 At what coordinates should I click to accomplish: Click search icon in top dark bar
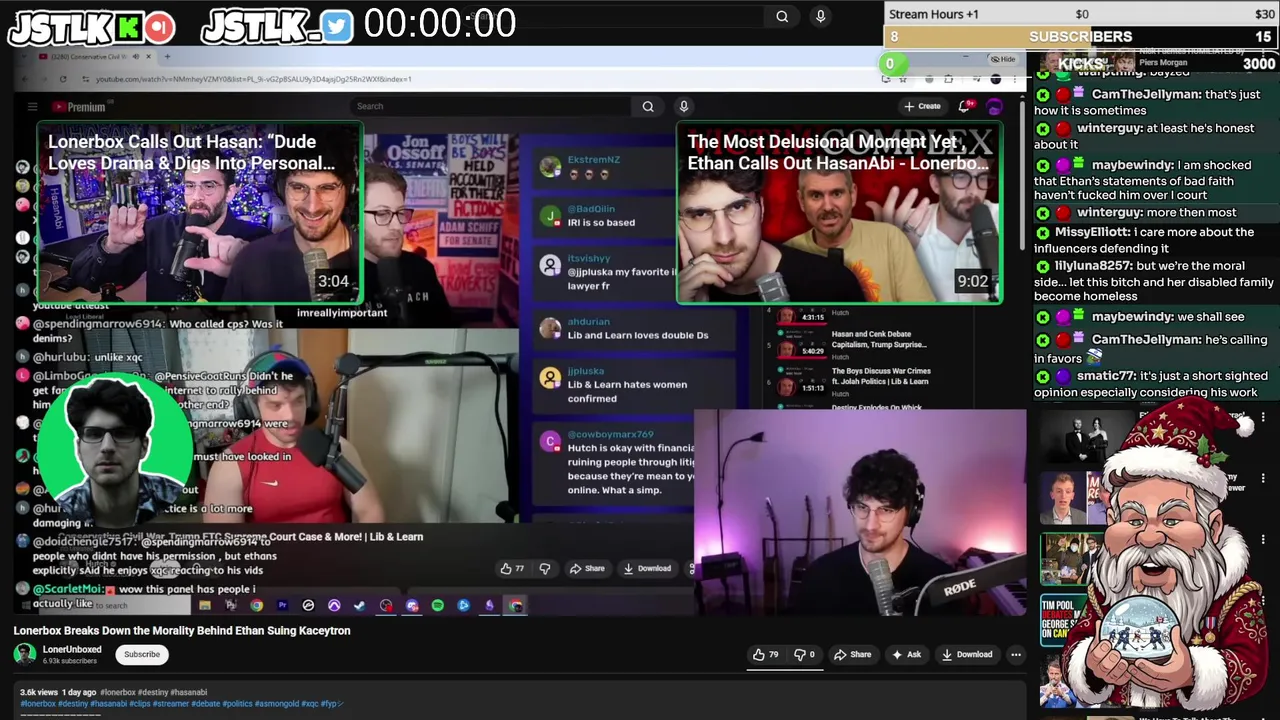pyautogui.click(x=782, y=16)
